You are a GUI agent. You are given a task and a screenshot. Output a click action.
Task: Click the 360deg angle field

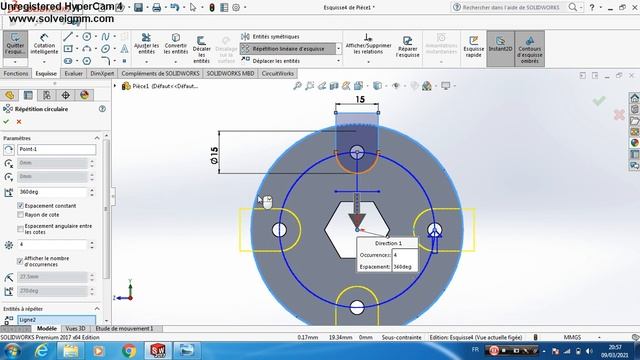click(x=52, y=192)
